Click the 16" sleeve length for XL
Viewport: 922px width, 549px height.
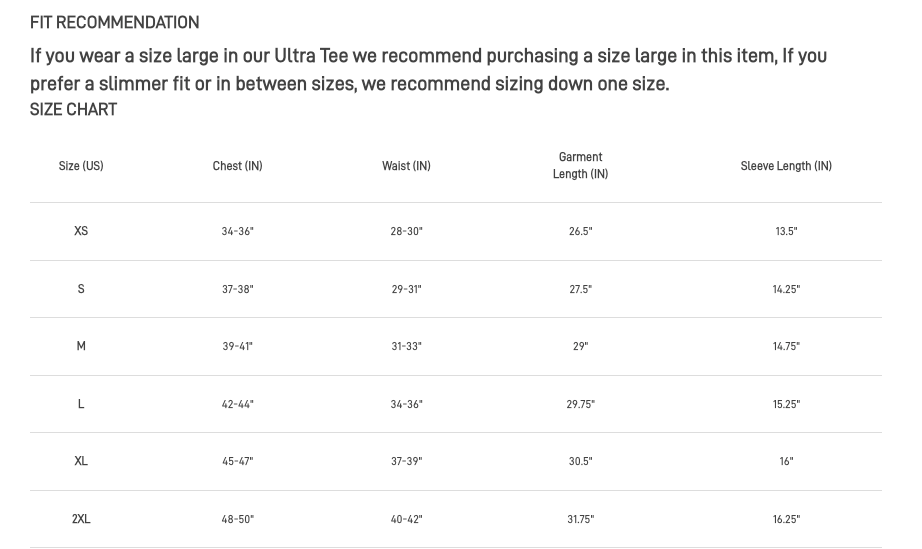click(786, 462)
